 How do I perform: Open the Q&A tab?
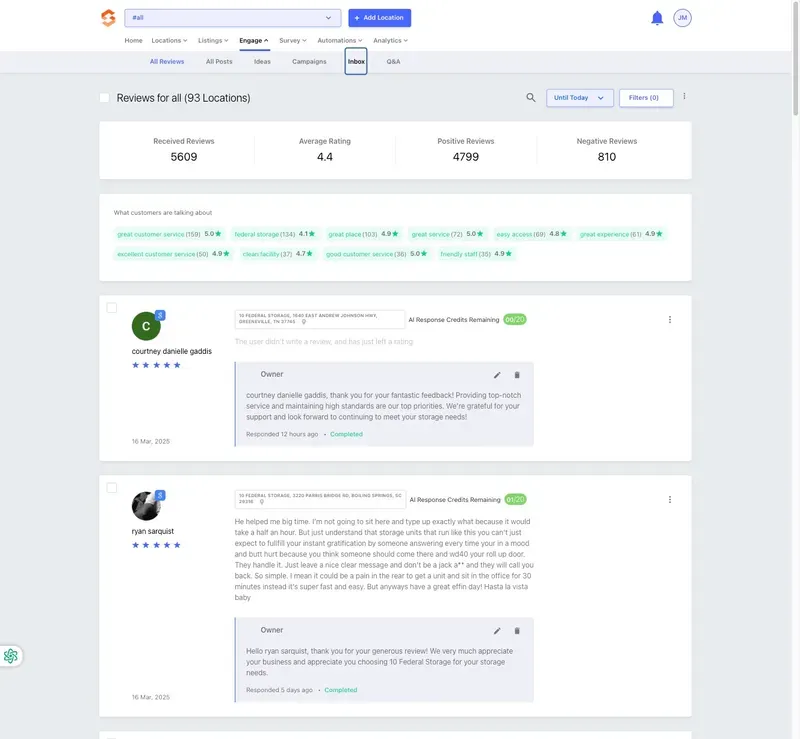coord(393,61)
